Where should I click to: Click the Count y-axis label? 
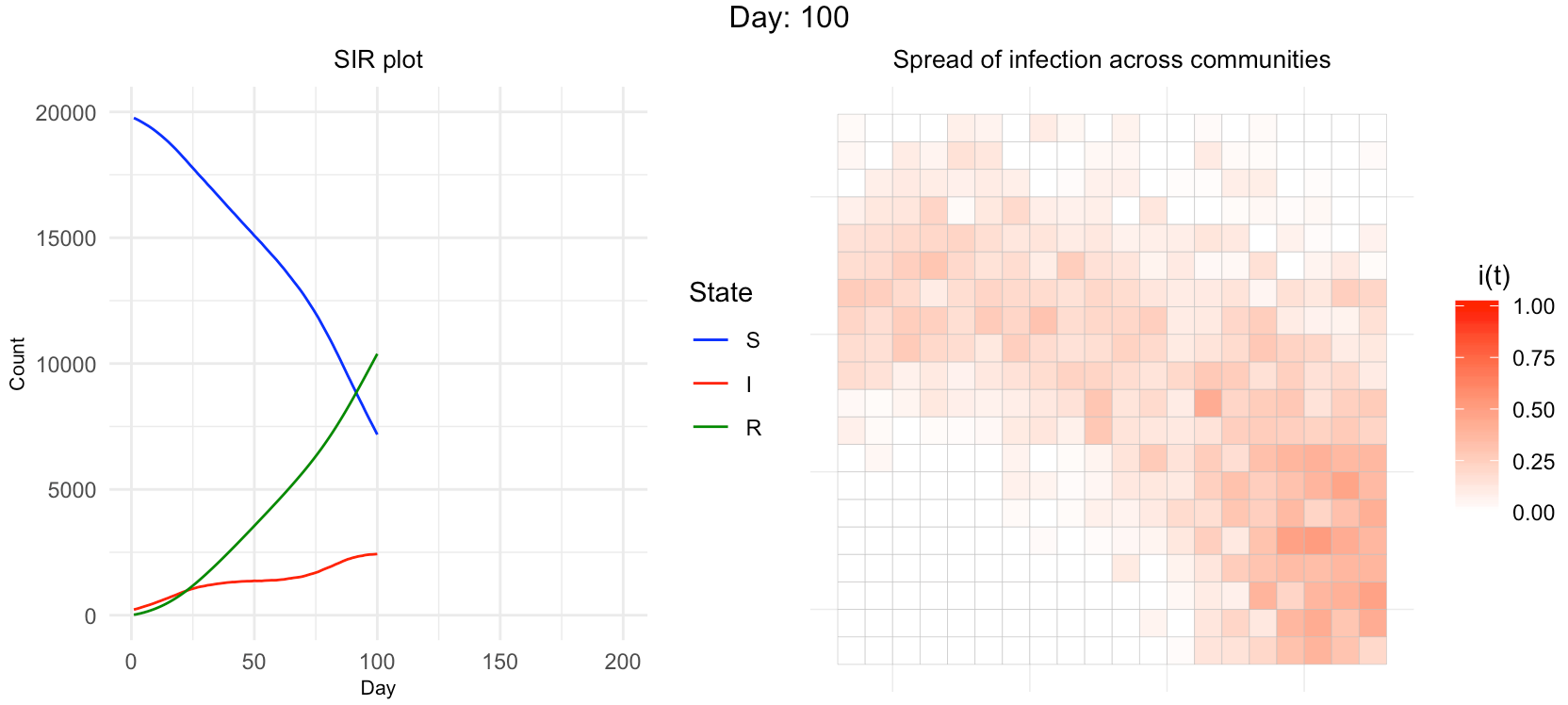tap(17, 364)
